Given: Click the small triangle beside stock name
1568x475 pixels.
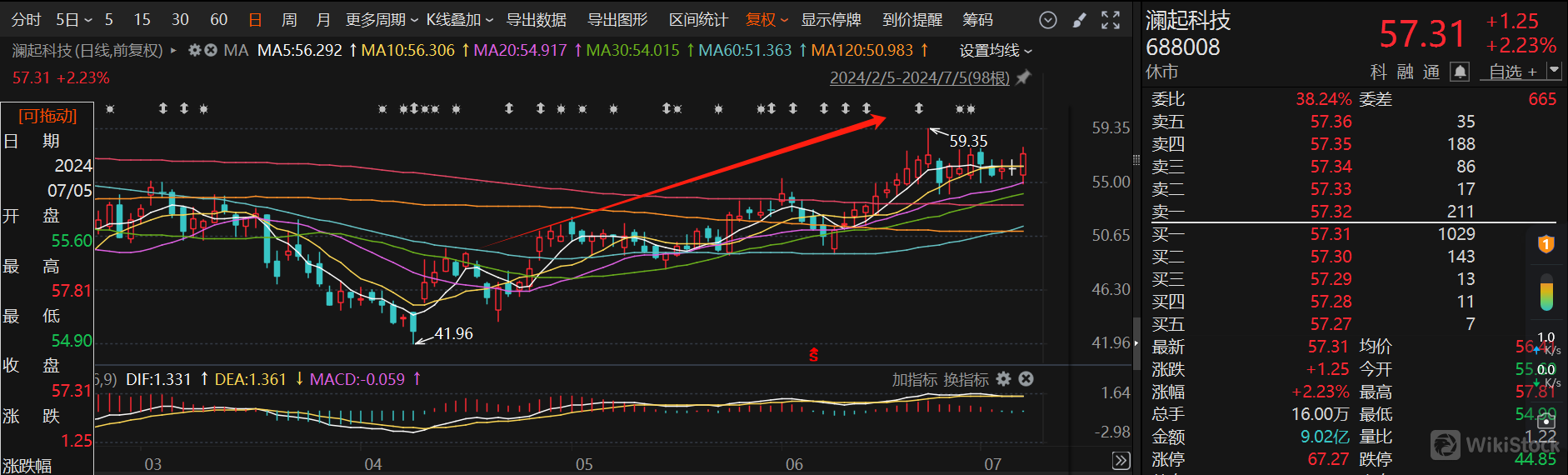Looking at the screenshot, I should tap(173, 51).
